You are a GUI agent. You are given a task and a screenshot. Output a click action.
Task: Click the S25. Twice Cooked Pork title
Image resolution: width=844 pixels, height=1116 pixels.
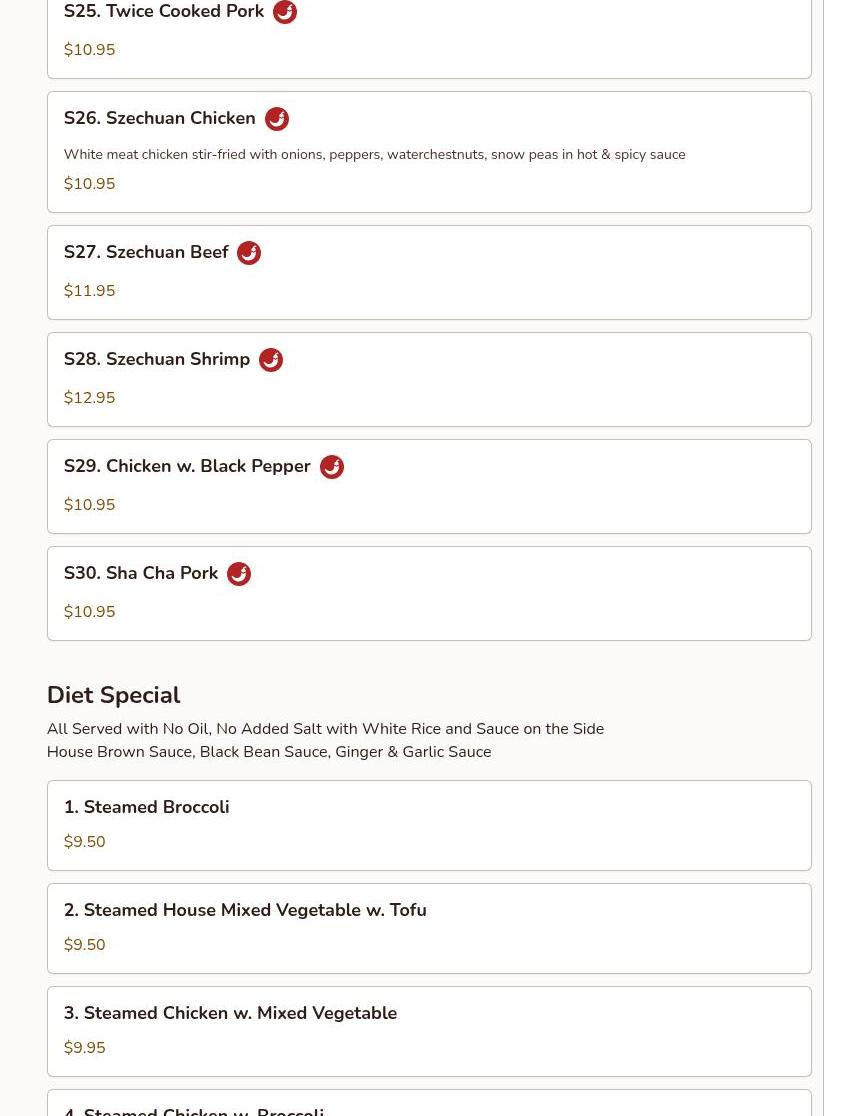coord(164,11)
